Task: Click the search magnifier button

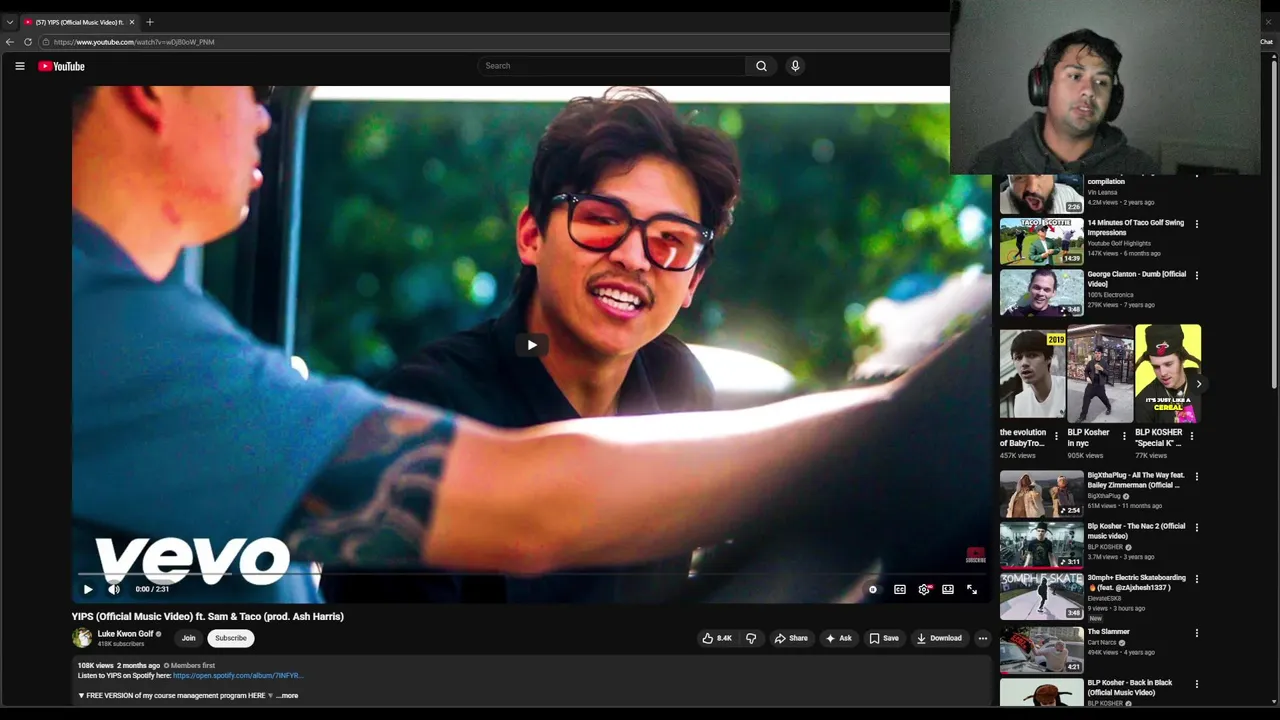Action: (761, 66)
